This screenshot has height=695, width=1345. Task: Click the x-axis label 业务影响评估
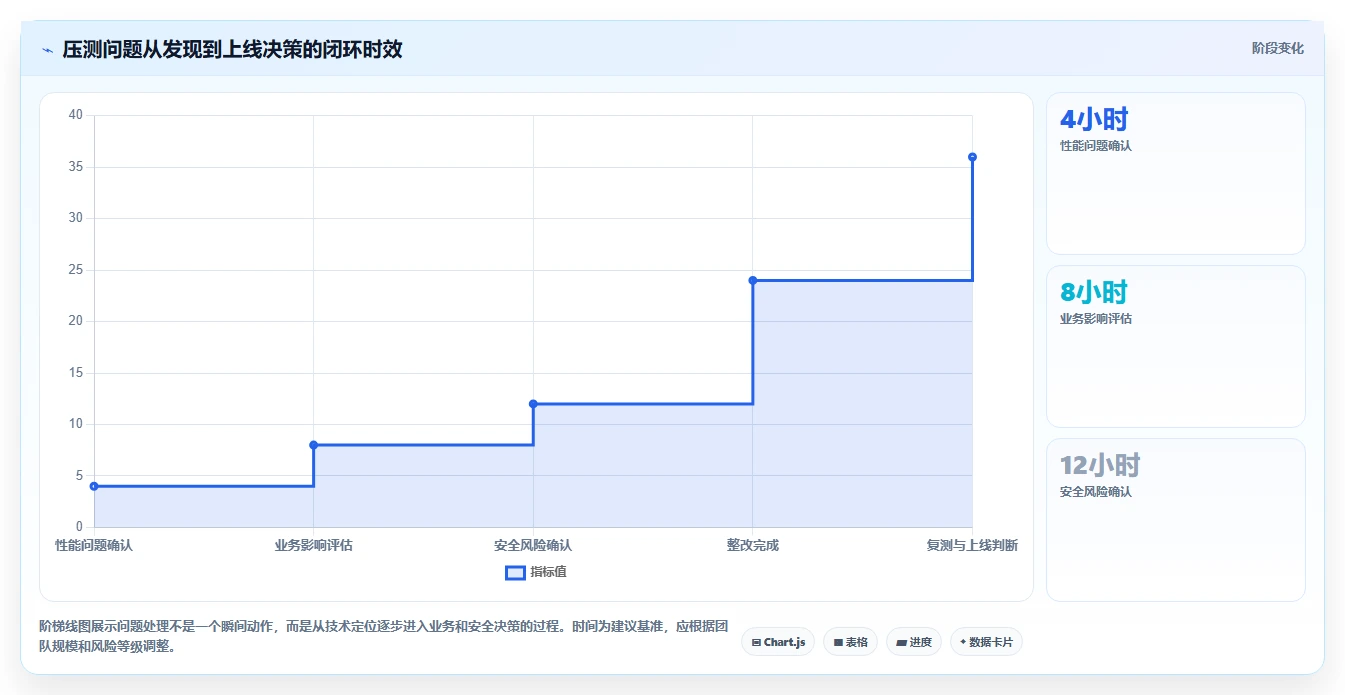click(x=313, y=546)
